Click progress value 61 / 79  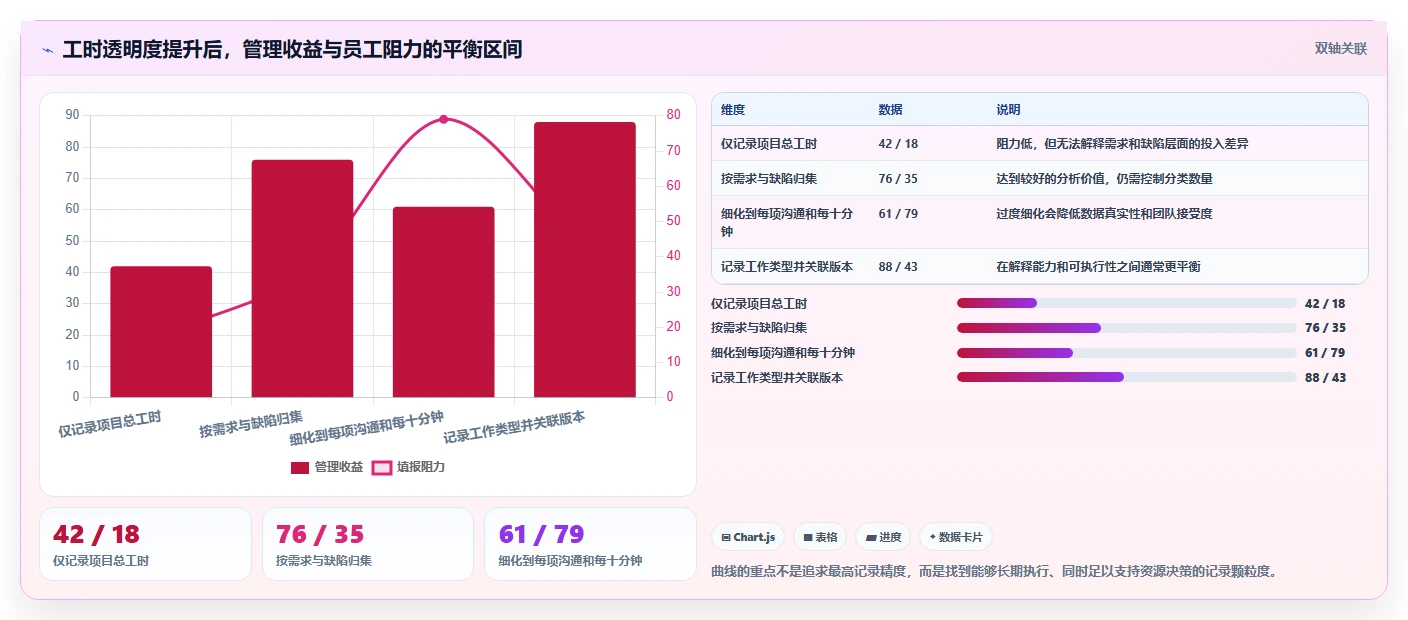pyautogui.click(x=1325, y=353)
